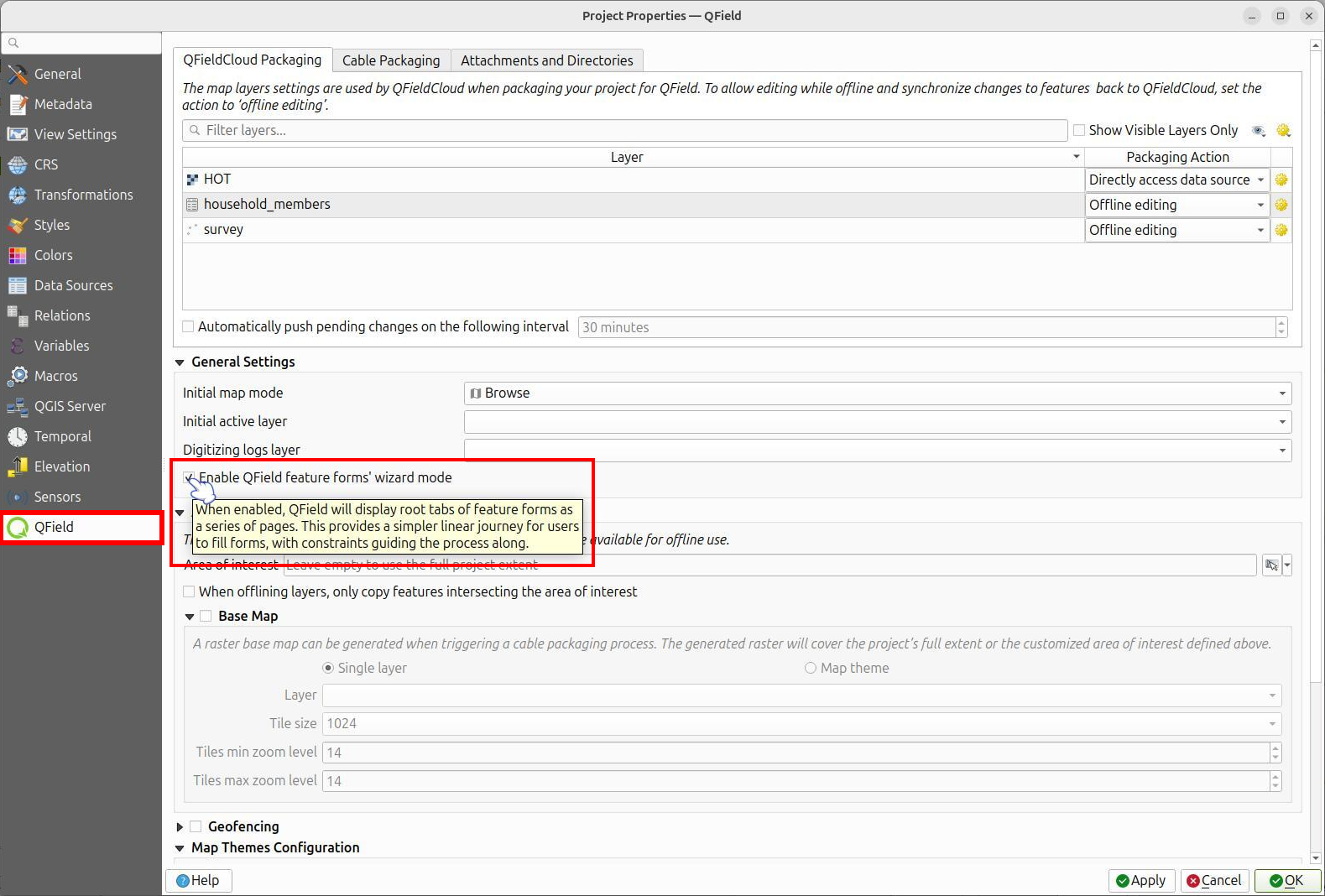Click the Apply button

[1140, 880]
